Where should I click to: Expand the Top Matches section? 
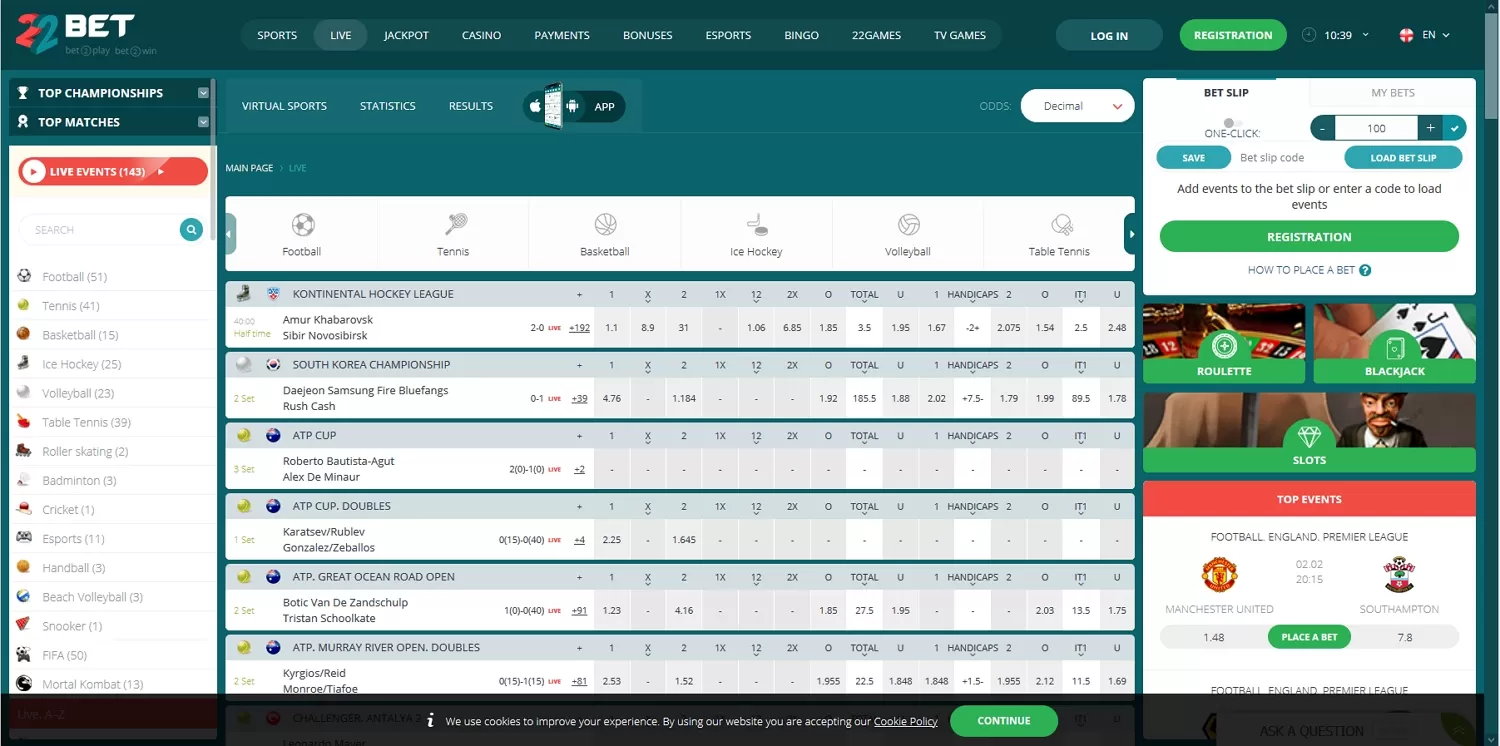click(x=204, y=122)
